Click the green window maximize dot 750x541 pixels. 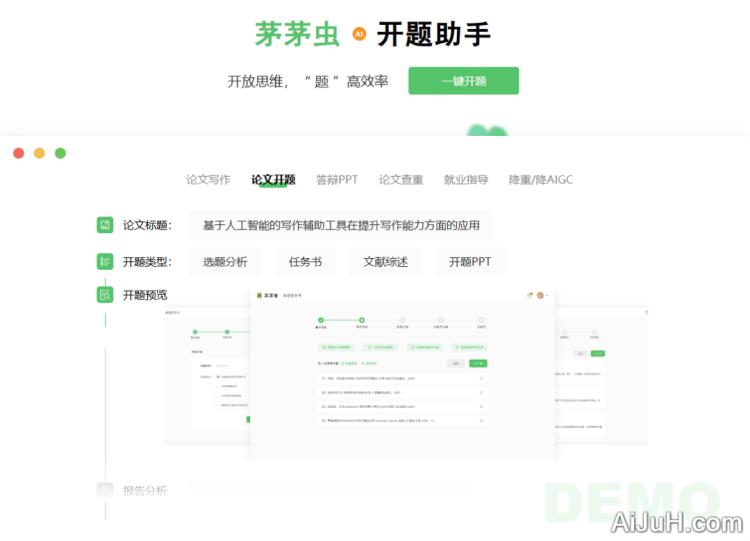tap(60, 153)
